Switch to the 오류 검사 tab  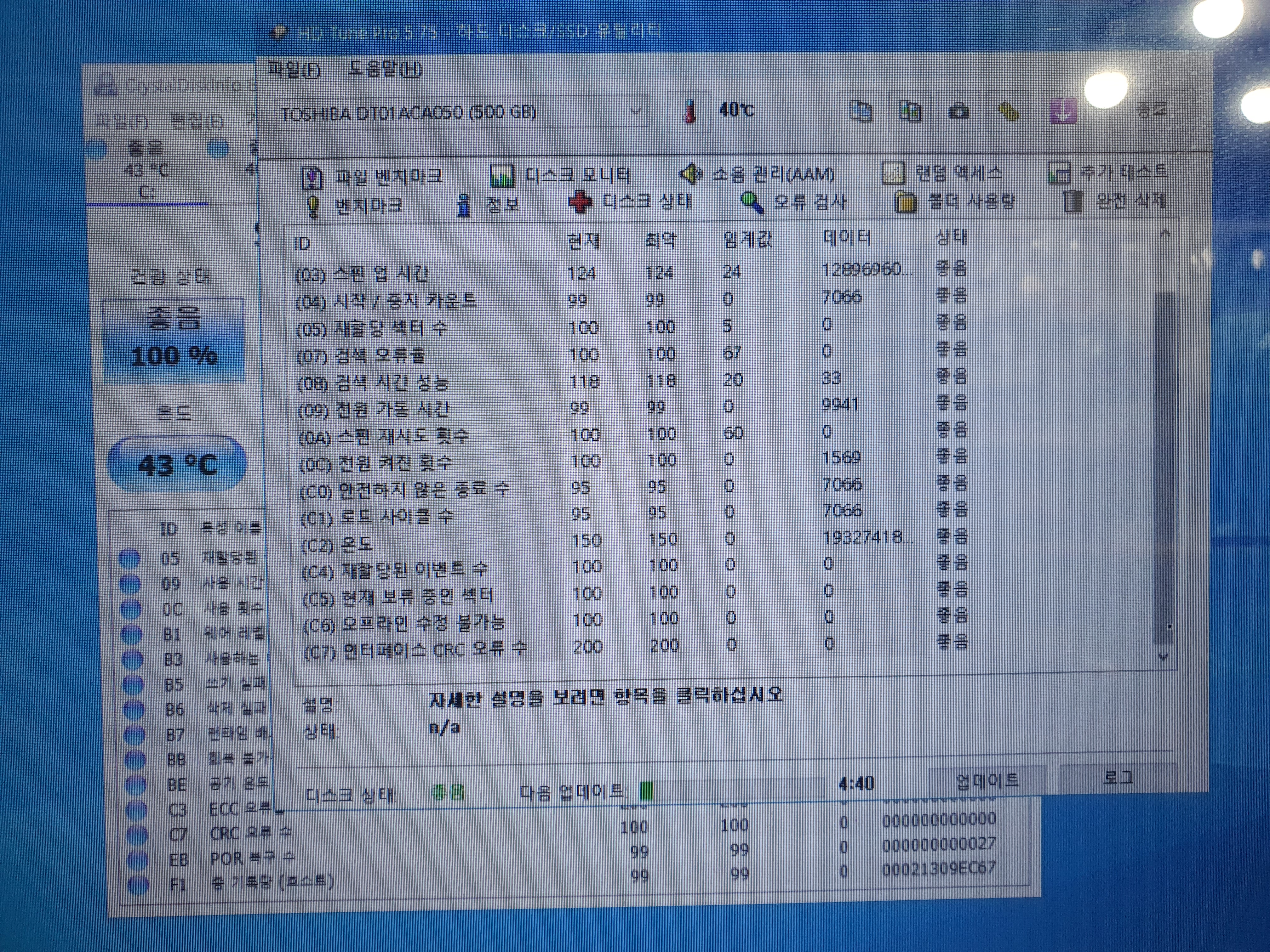(793, 202)
